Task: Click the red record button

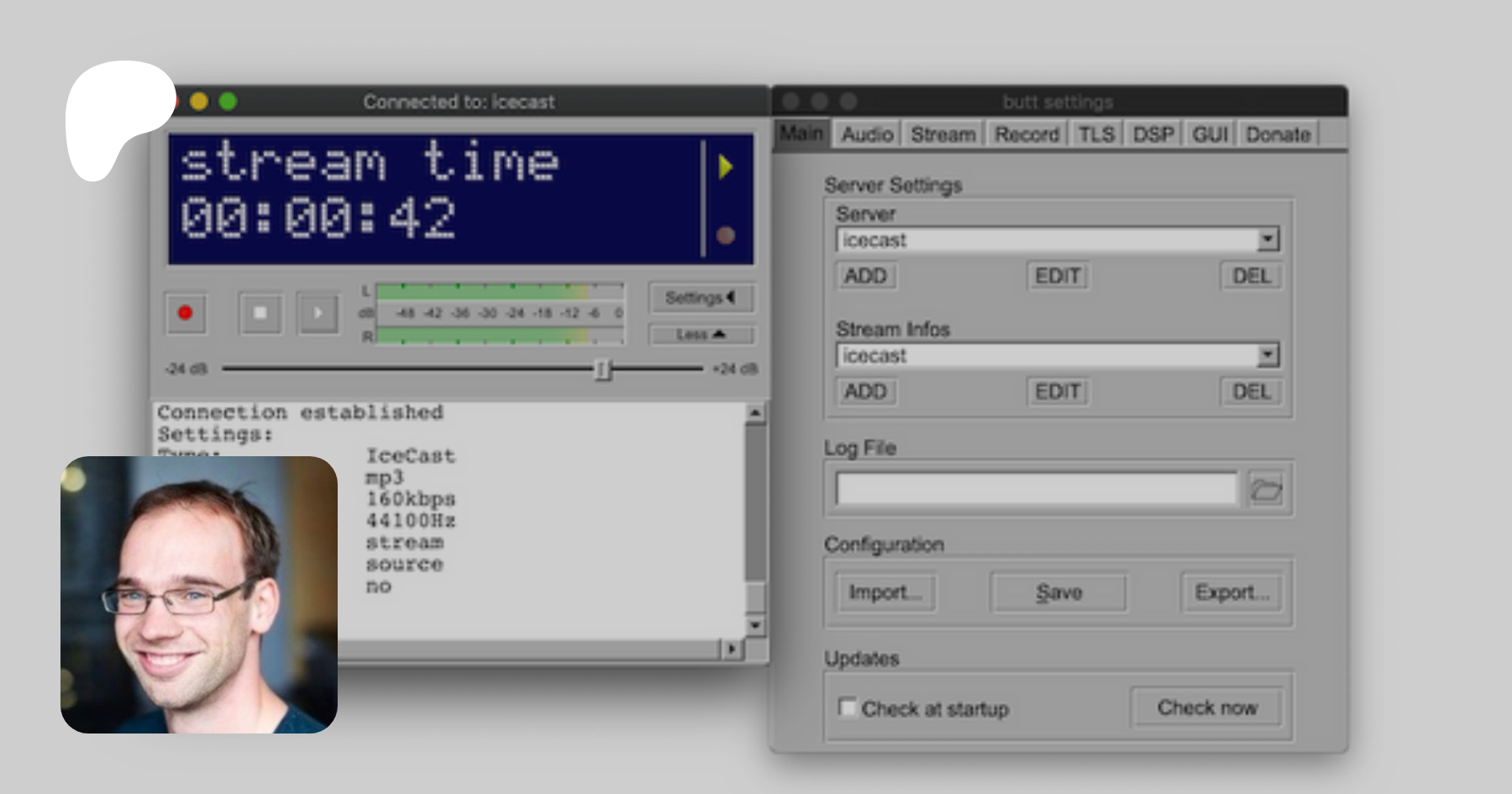Action: [x=186, y=313]
